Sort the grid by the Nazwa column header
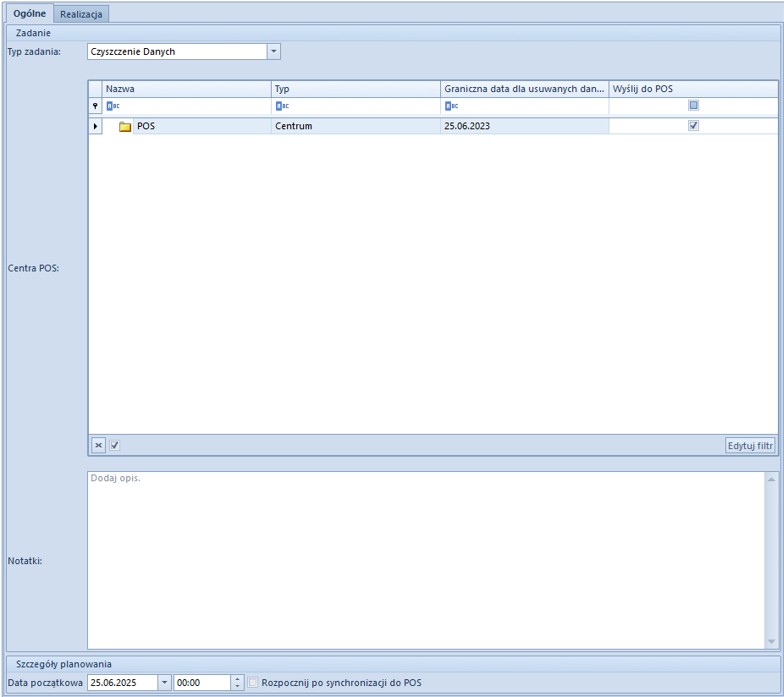Image resolution: width=784 pixels, height=697 pixels. tap(186, 89)
